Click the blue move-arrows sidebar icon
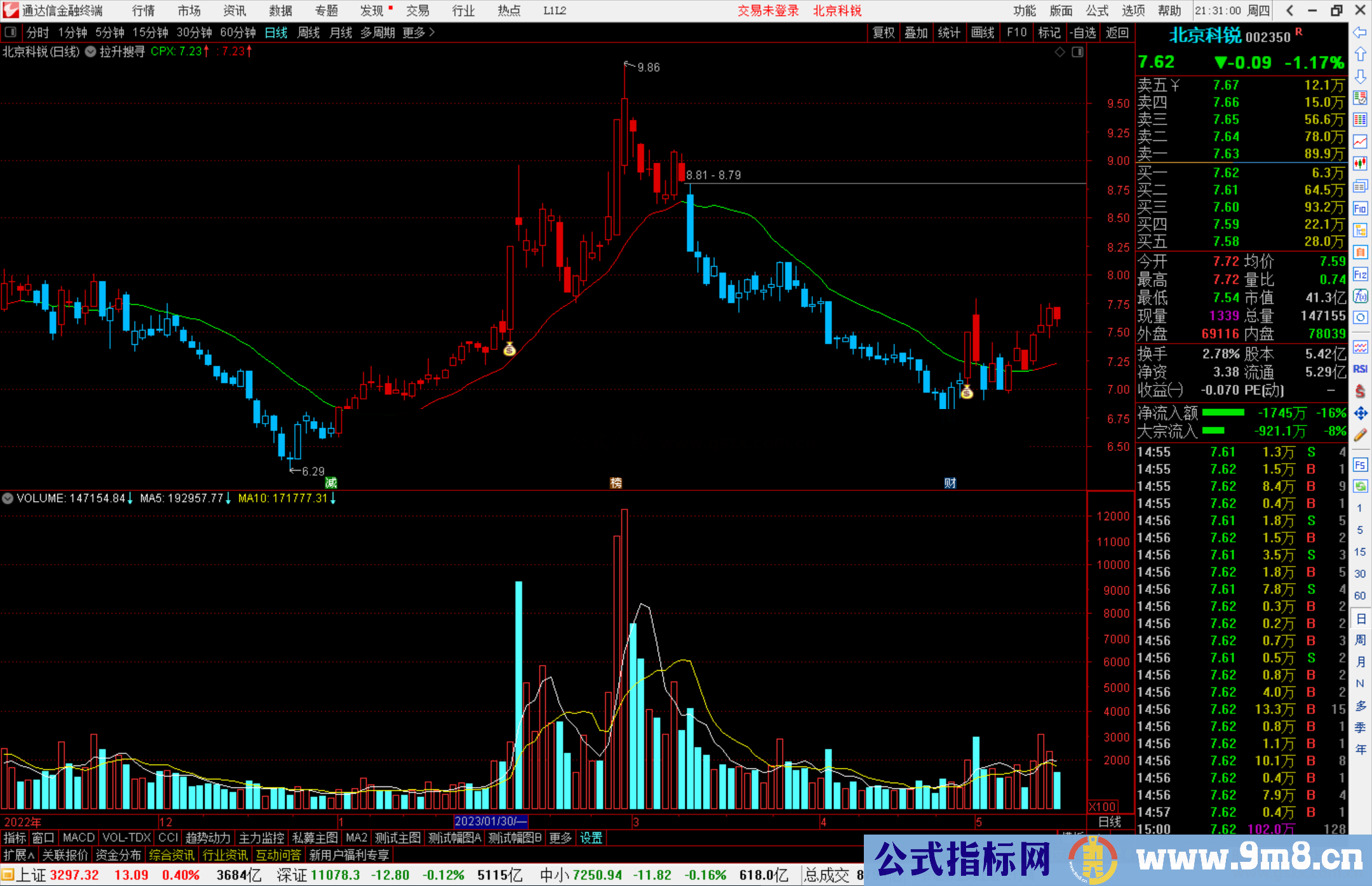The height and width of the screenshot is (886, 1372). [1360, 413]
